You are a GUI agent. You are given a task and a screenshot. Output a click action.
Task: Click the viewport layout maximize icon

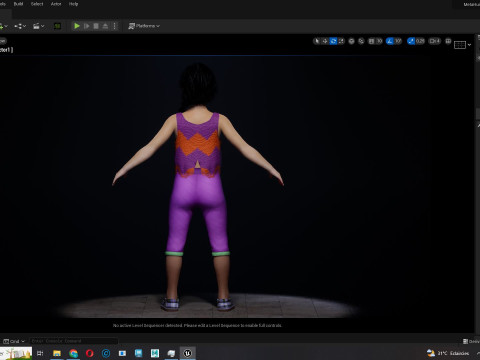(448, 41)
